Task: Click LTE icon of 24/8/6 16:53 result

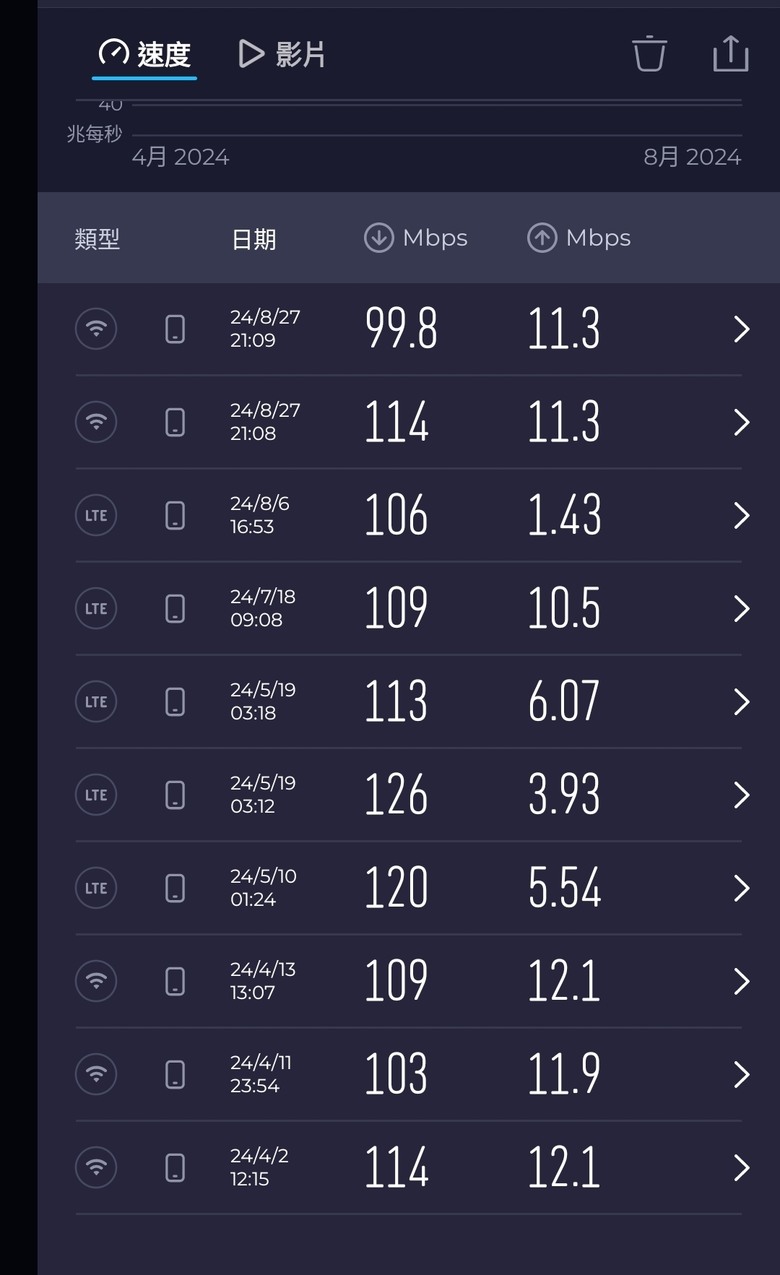Action: (x=96, y=515)
